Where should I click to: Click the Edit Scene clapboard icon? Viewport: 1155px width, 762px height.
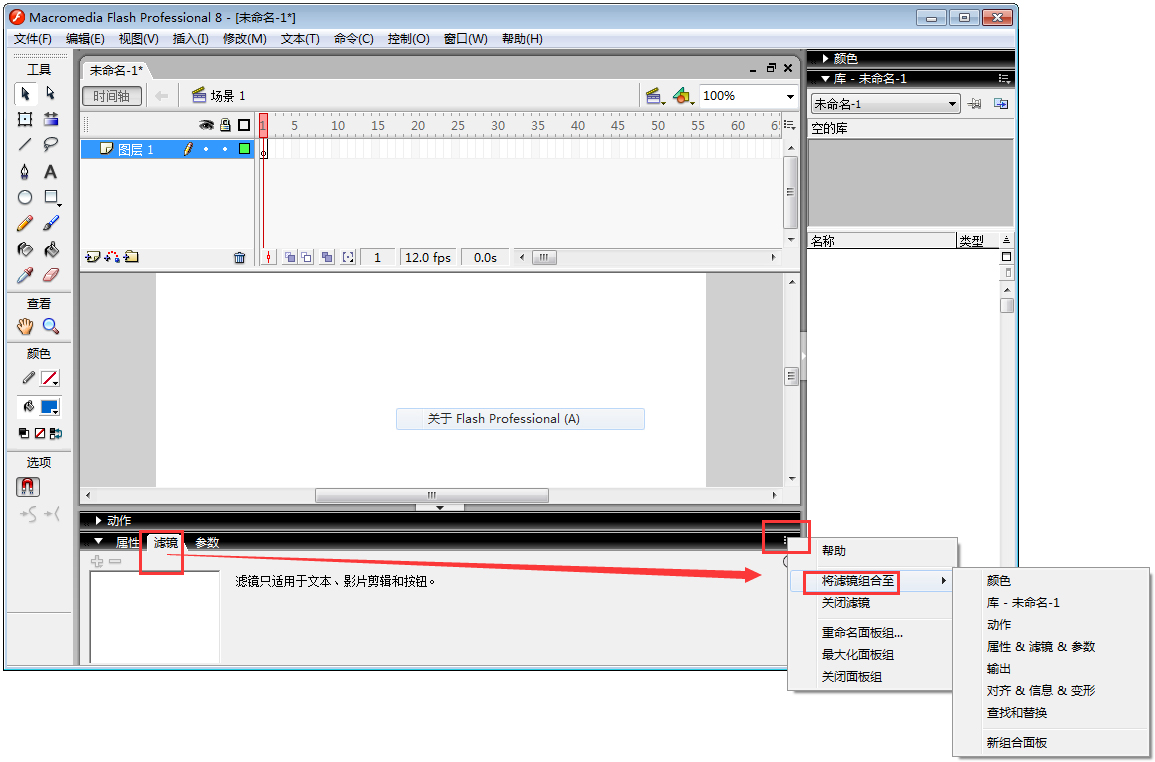(654, 96)
